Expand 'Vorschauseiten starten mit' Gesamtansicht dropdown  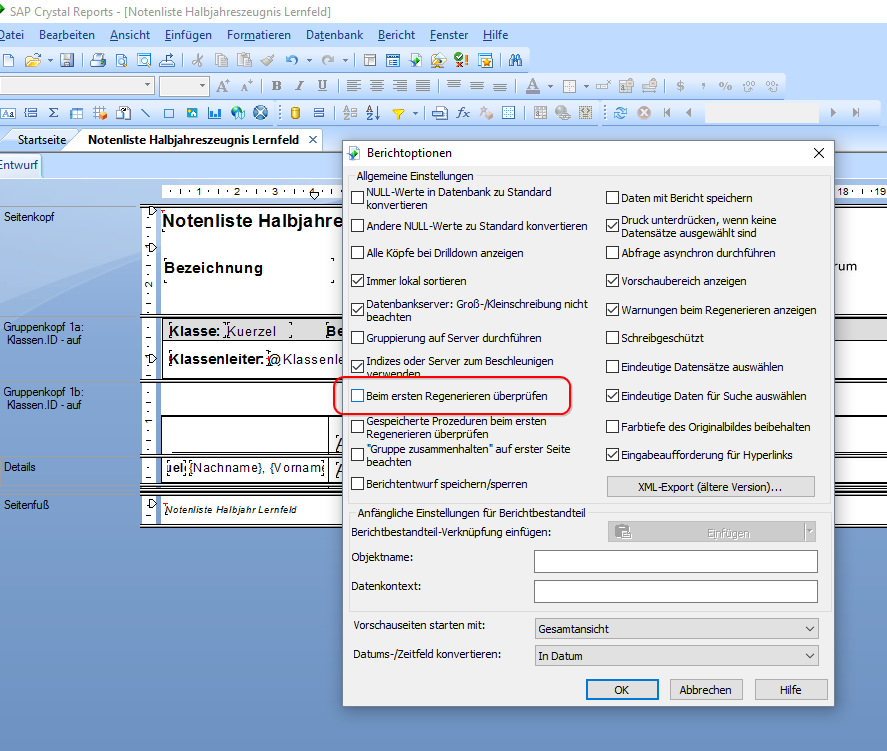(x=677, y=629)
